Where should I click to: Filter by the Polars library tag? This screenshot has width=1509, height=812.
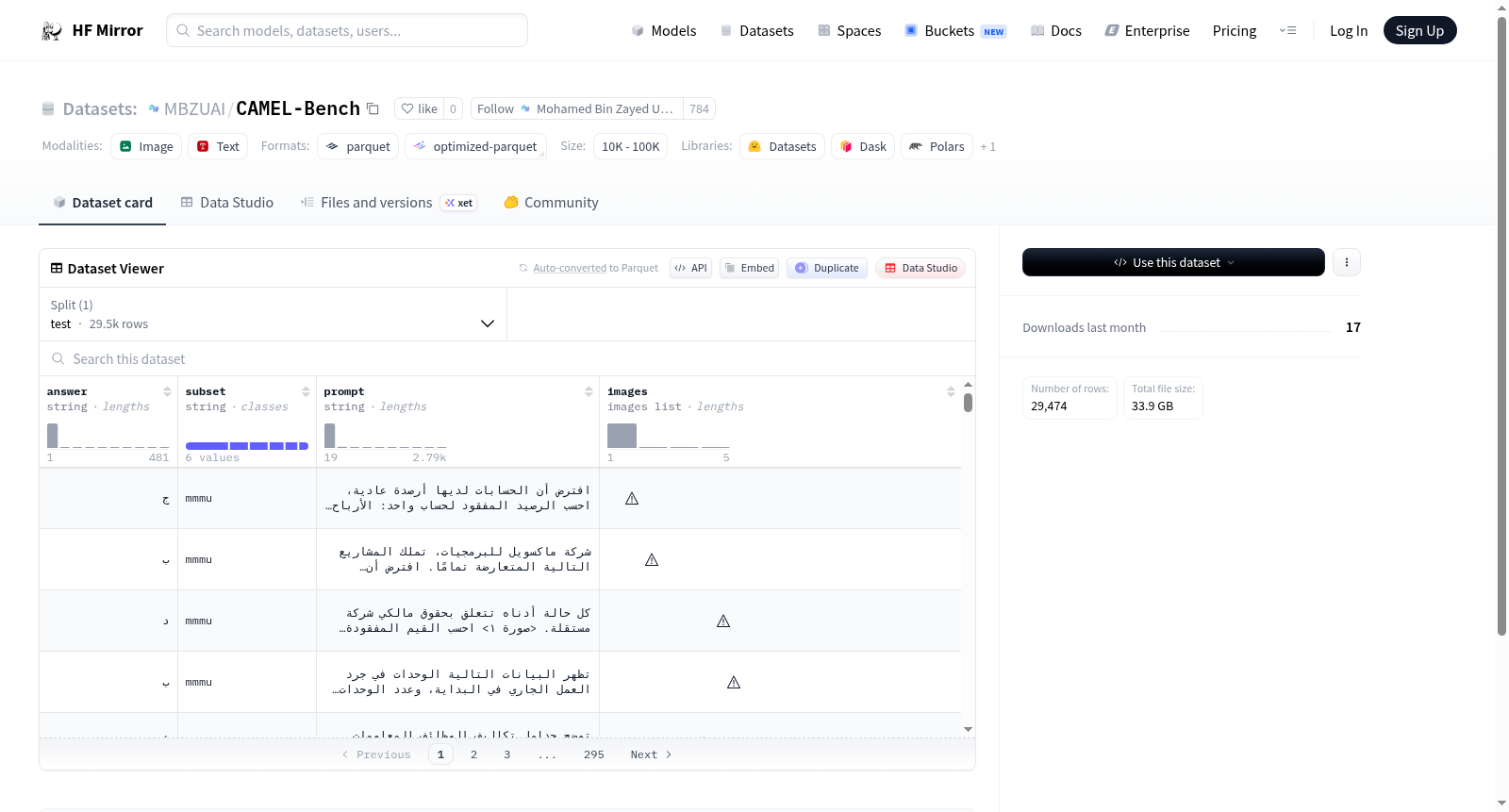937,146
